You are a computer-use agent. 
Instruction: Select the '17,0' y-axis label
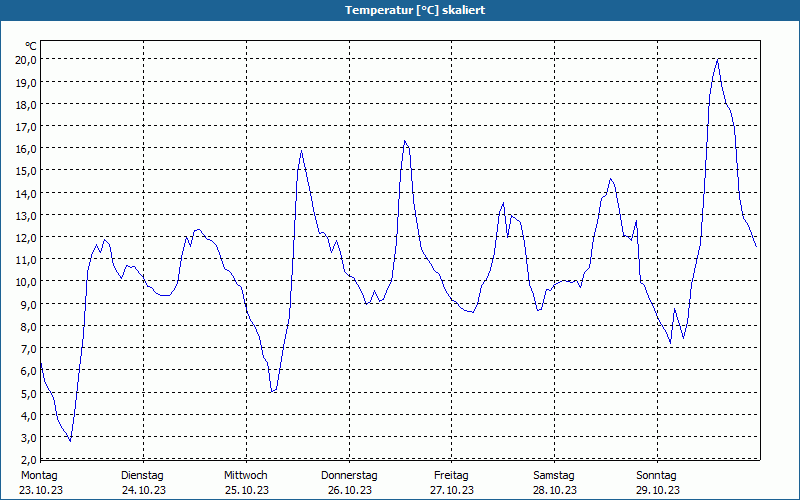[x=26, y=127]
